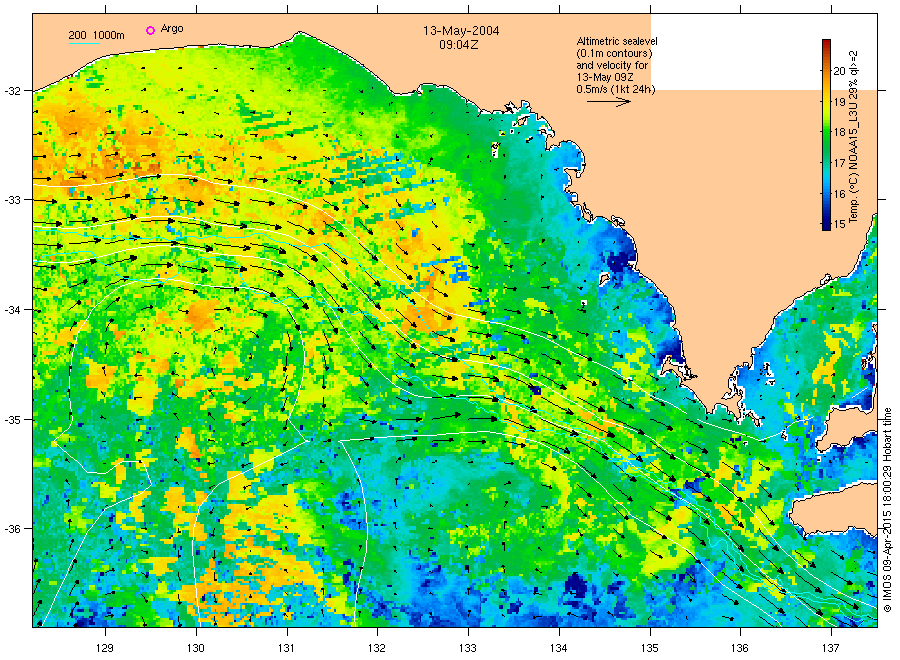Viewport: 900px width, 660px height.
Task: Click the cyan line under depth legend
Action: pyautogui.click(x=84, y=44)
